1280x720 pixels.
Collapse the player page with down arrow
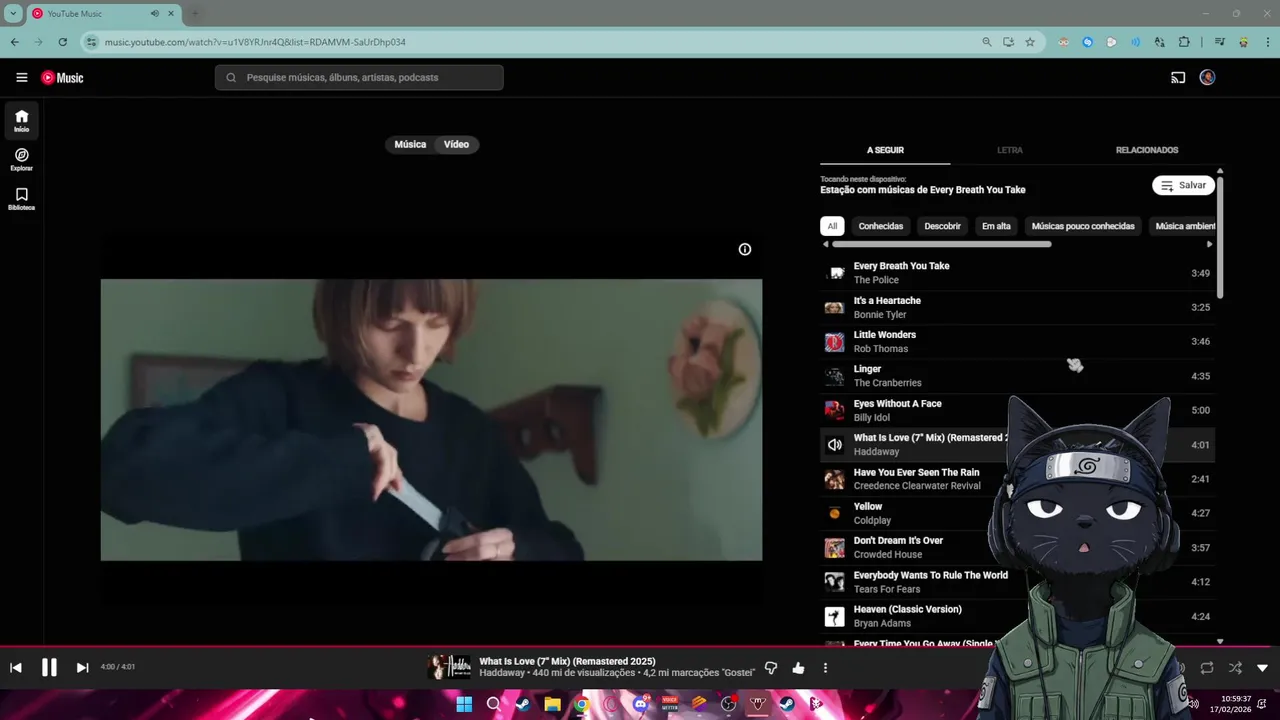coord(1262,668)
